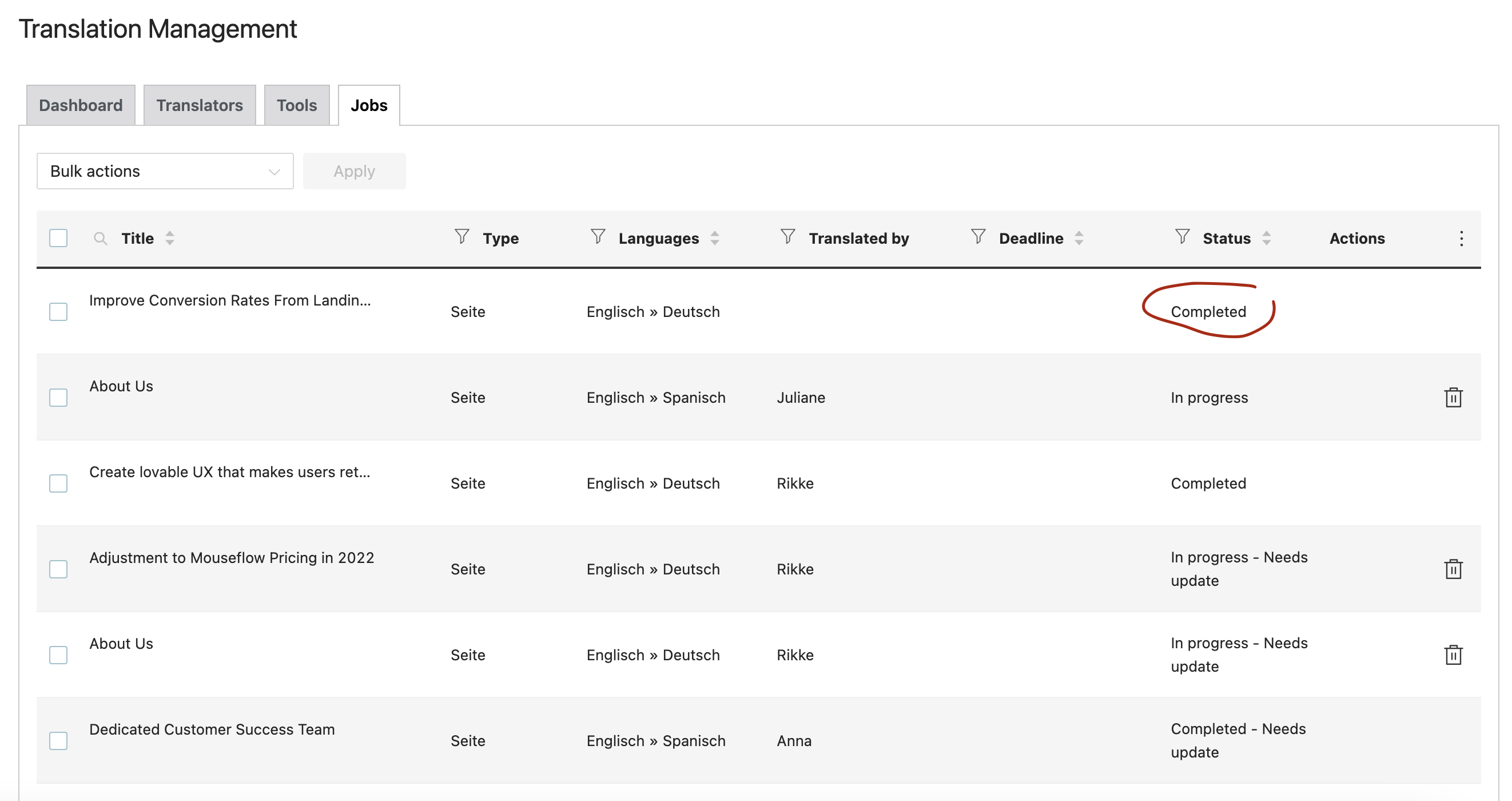Image resolution: width=1512 pixels, height=801 pixels.
Task: Open the Status column filter icon
Action: coord(1182,236)
